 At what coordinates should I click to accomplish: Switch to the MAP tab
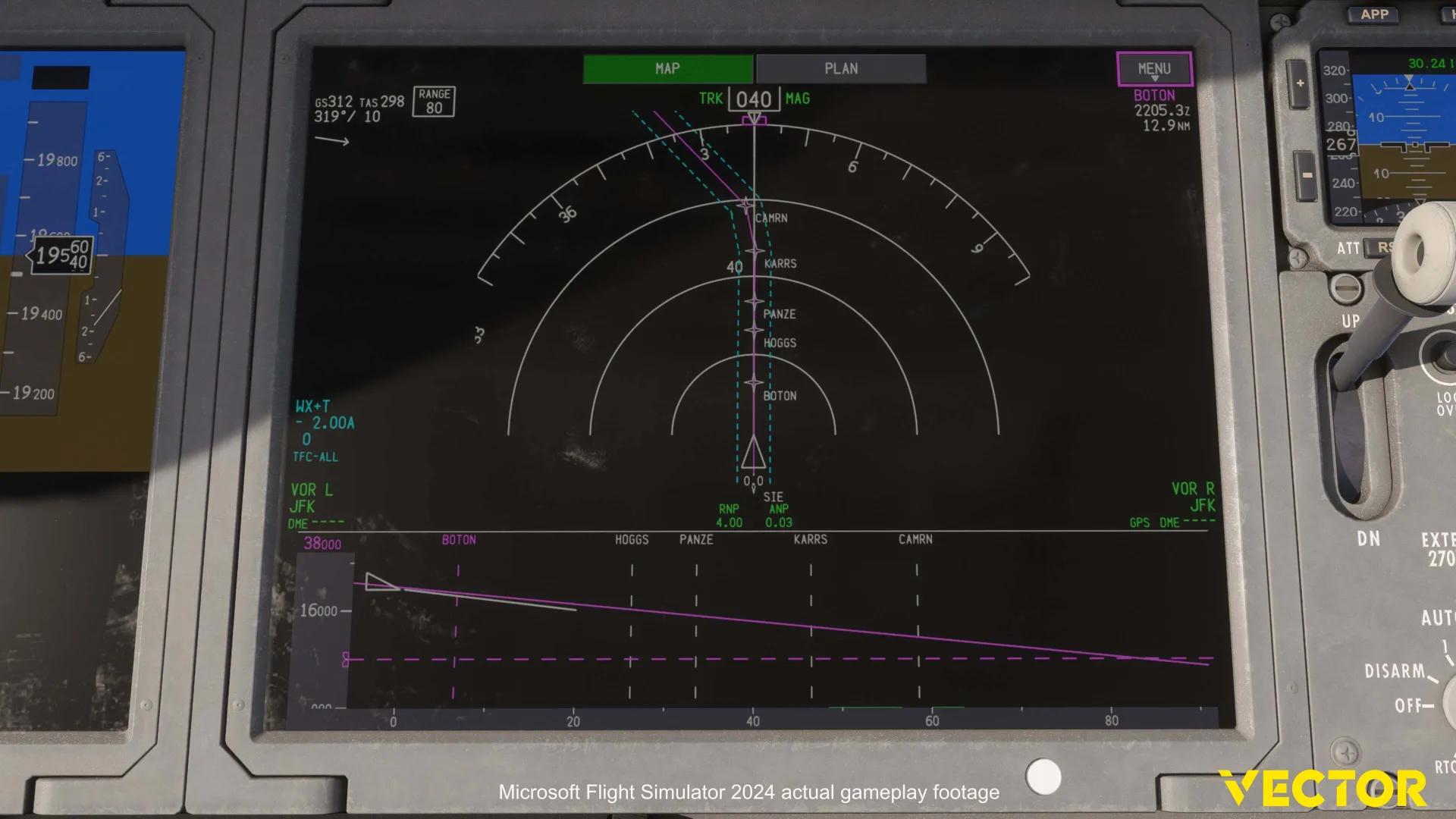click(x=667, y=68)
